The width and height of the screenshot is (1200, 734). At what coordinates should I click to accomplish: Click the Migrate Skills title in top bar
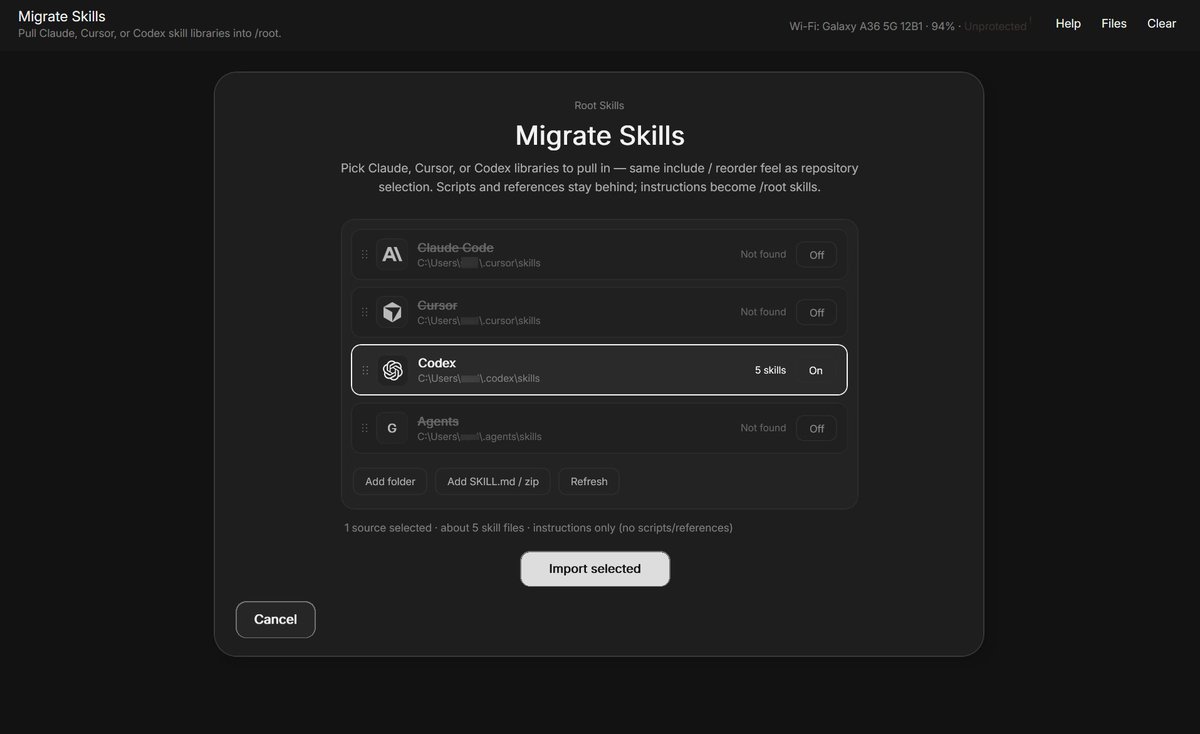click(62, 16)
